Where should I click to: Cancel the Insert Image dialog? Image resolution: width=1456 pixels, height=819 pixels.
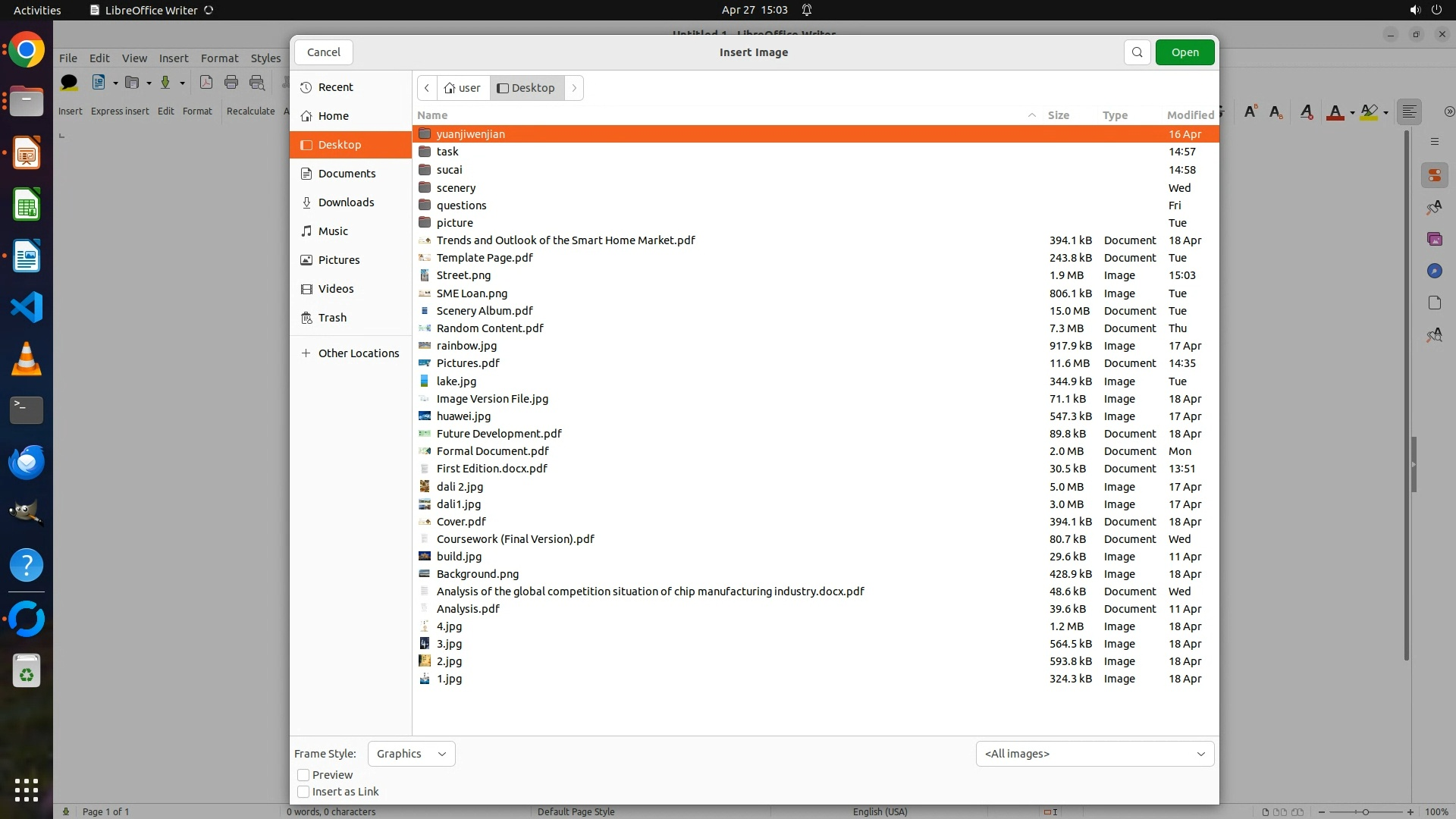(x=324, y=52)
